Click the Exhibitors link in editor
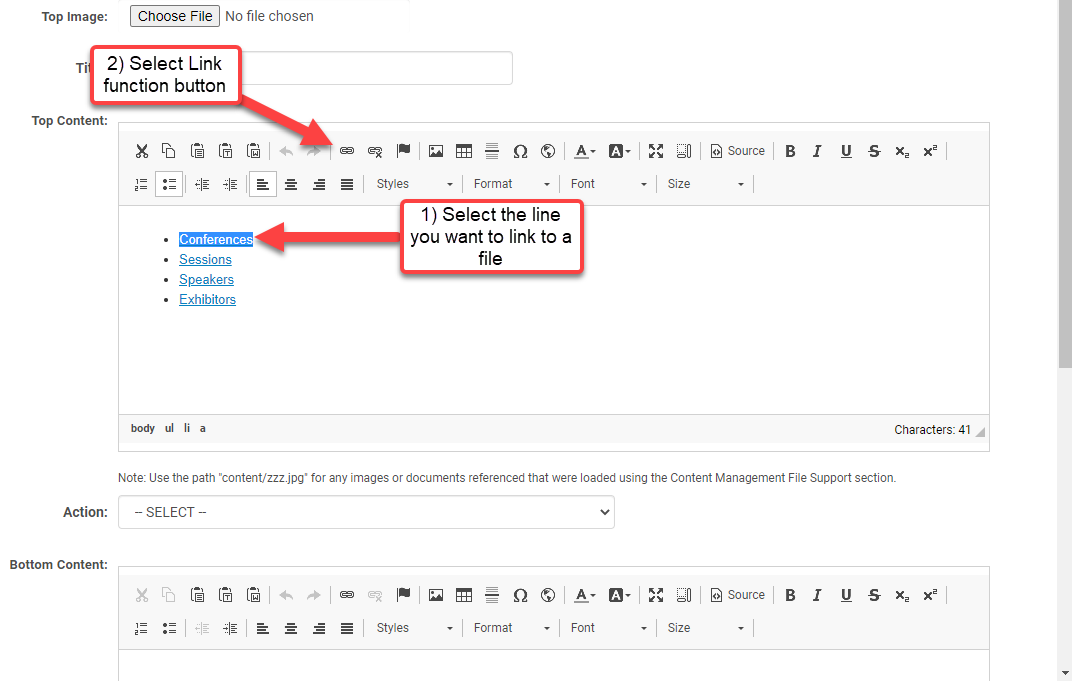Viewport: 1072px width, 681px height. 207,299
